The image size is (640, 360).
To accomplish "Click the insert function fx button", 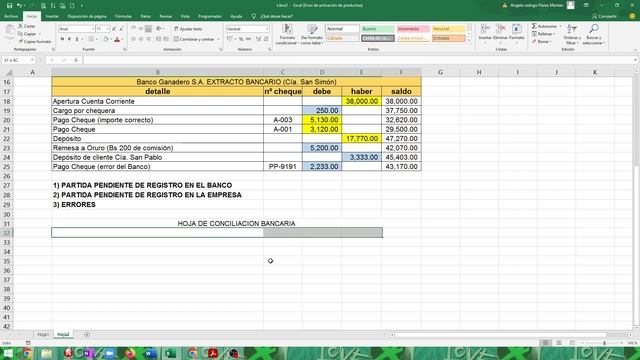I will click(x=76, y=60).
